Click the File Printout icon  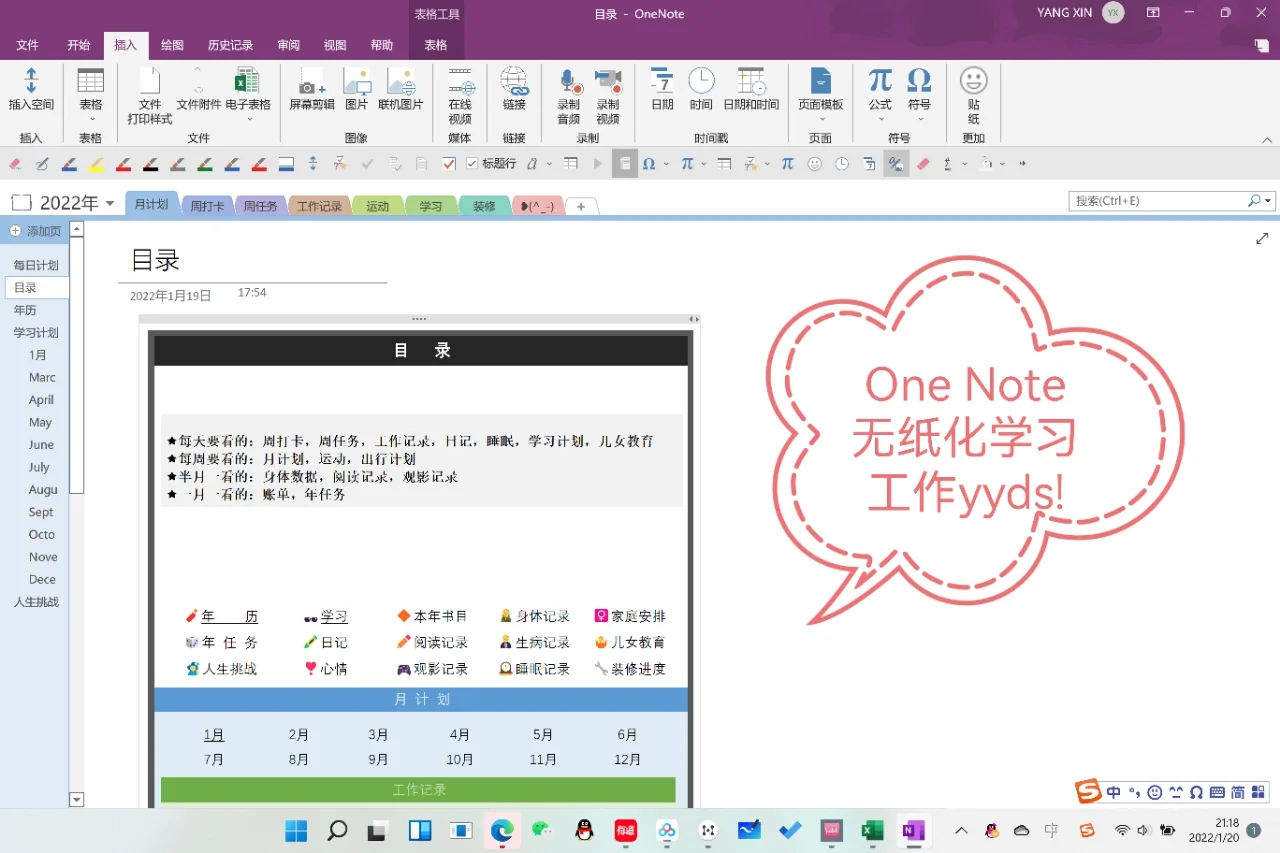pos(150,96)
